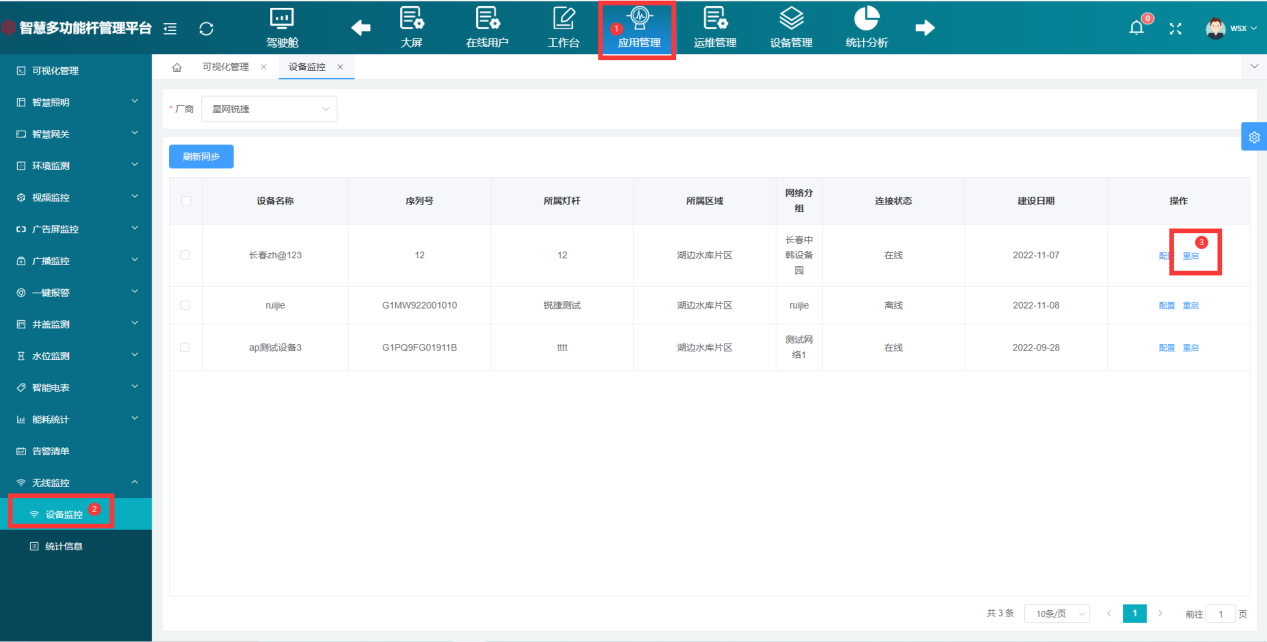Open the 10条/页 page size dropdown
Image resolution: width=1267 pixels, height=642 pixels.
click(x=1057, y=613)
